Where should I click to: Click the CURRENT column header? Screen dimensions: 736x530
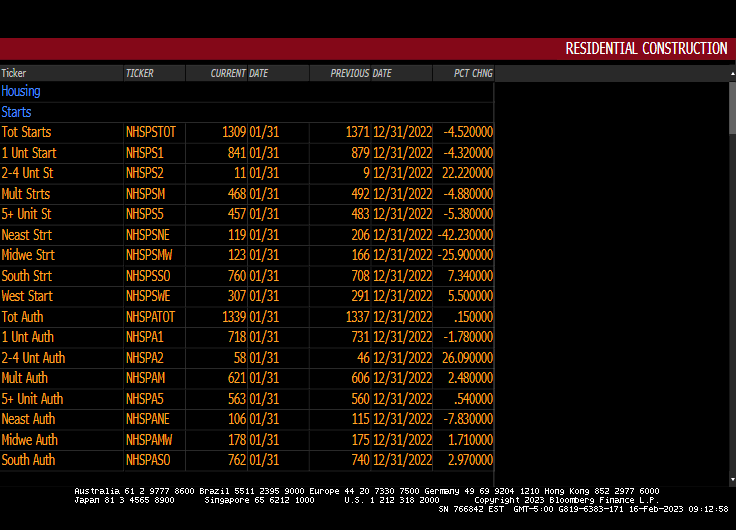click(x=228, y=73)
